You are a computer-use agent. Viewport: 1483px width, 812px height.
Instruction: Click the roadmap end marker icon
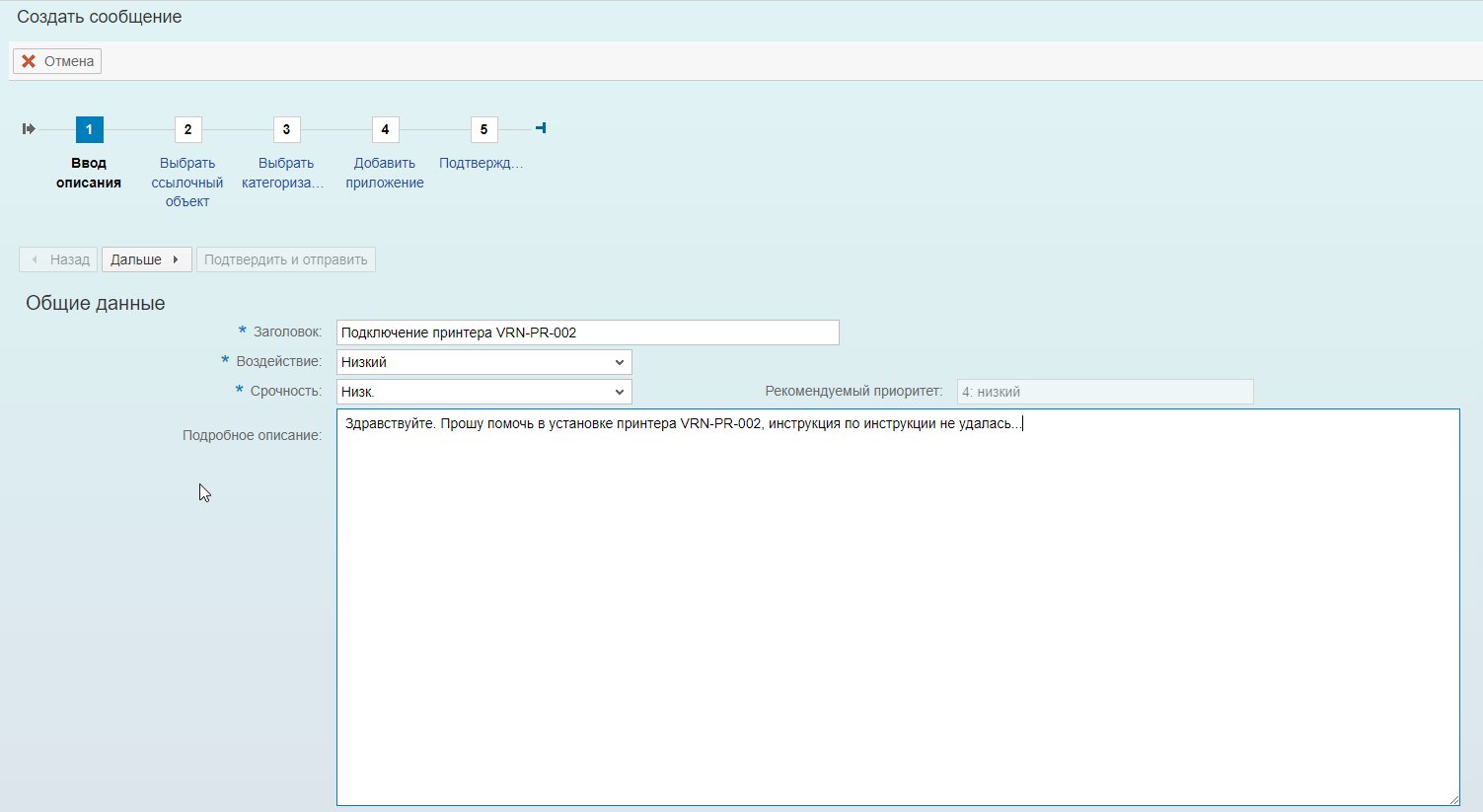point(541,128)
